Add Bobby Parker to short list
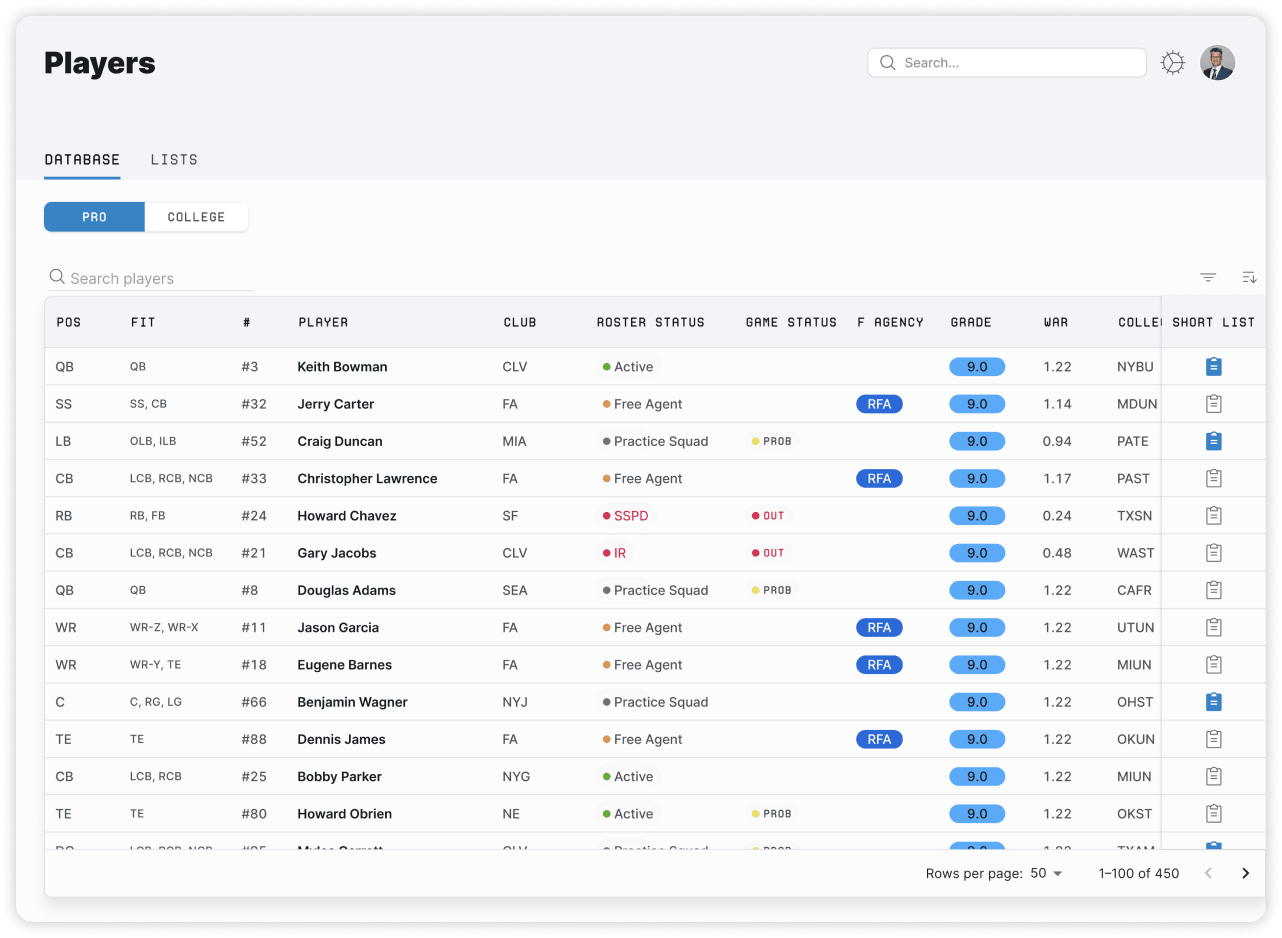Viewport: 1282px width, 938px height. pyautogui.click(x=1213, y=776)
